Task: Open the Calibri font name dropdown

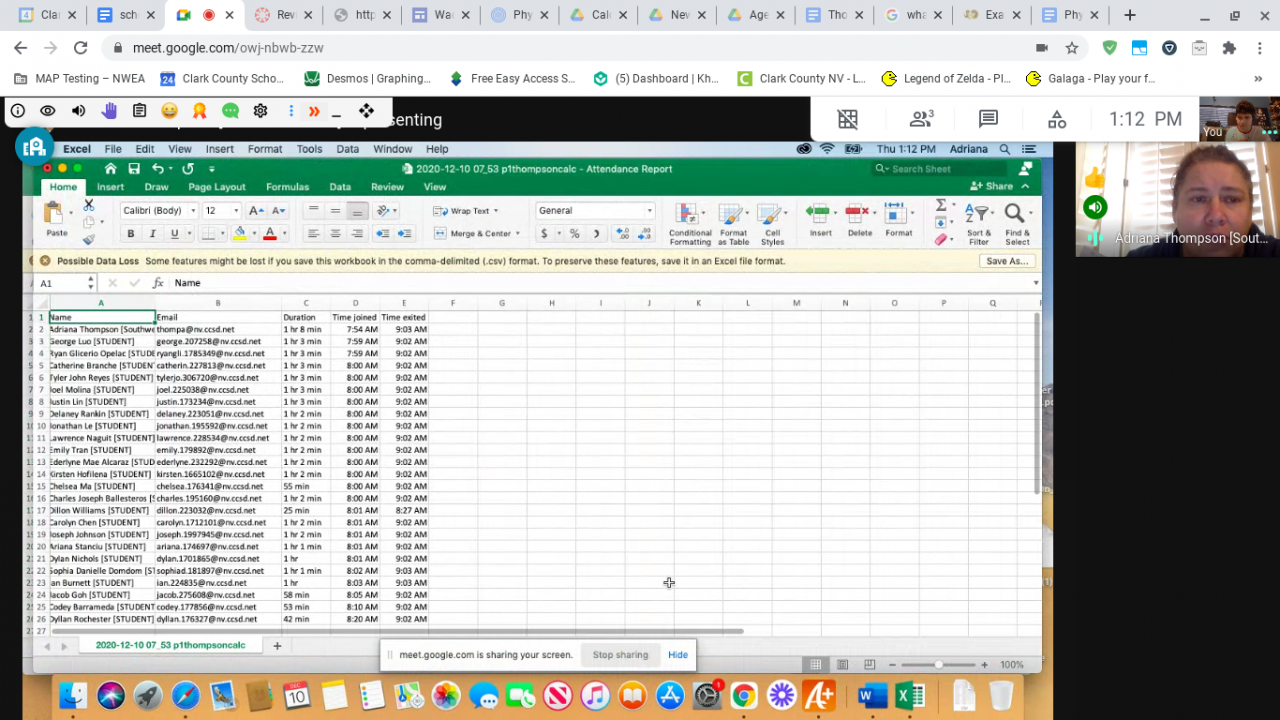Action: [158, 211]
